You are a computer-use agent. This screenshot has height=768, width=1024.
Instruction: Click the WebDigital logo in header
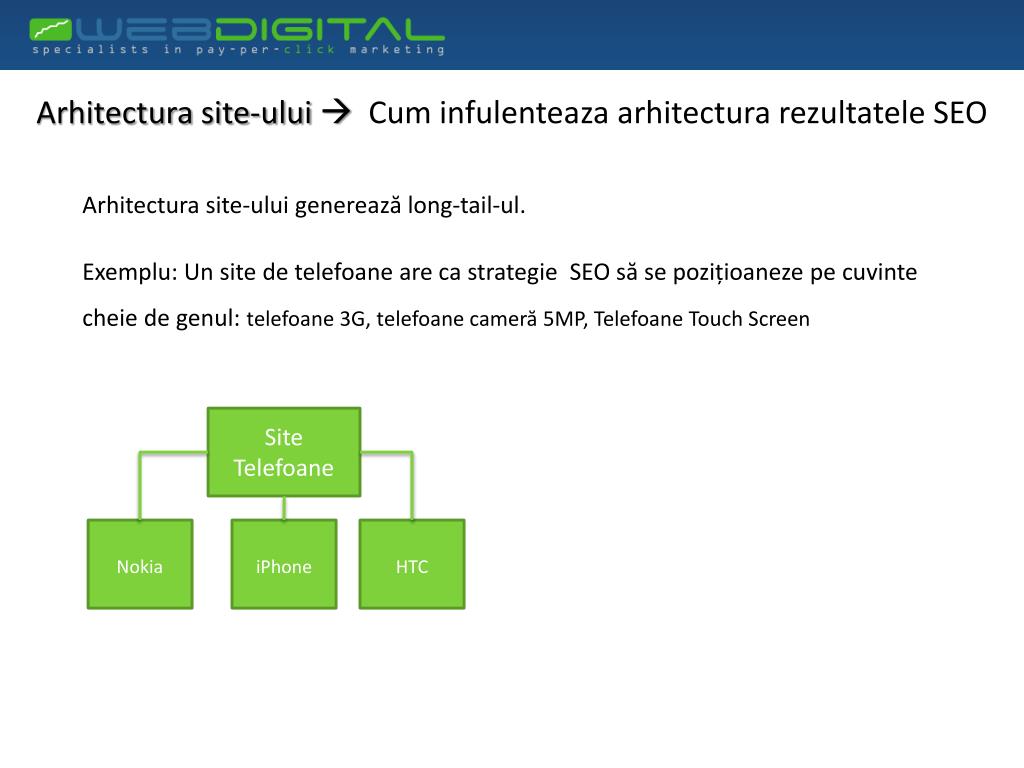click(x=237, y=36)
